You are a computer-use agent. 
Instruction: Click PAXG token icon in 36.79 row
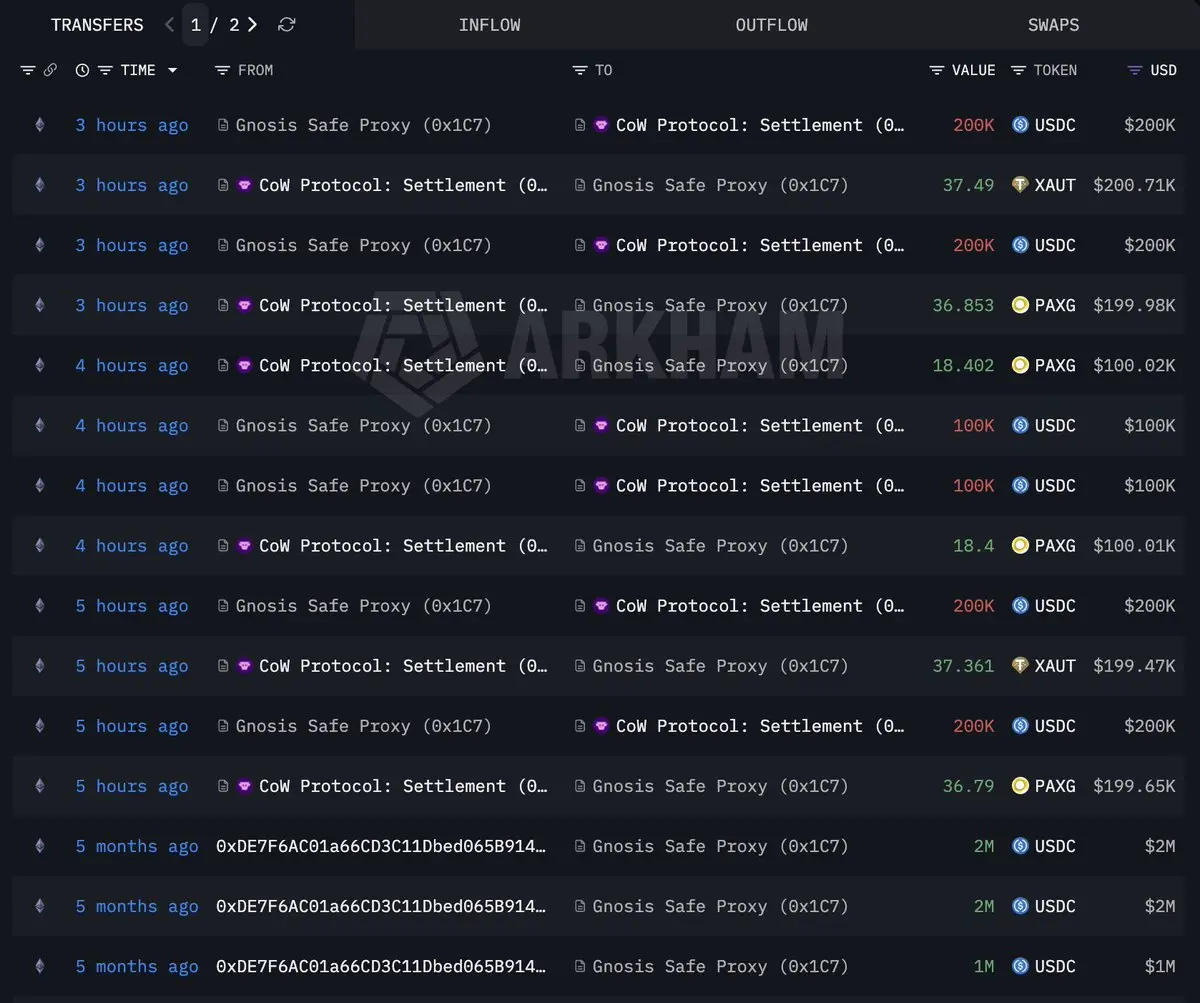[1020, 785]
